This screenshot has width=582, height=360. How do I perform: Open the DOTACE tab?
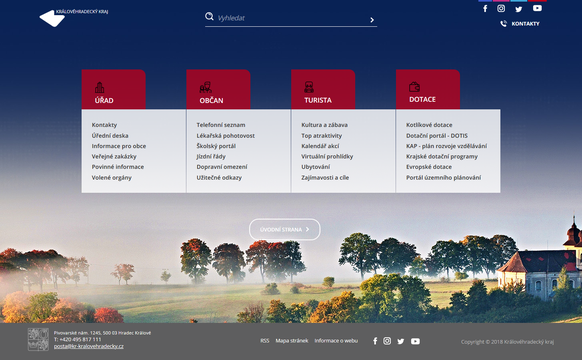pos(428,89)
